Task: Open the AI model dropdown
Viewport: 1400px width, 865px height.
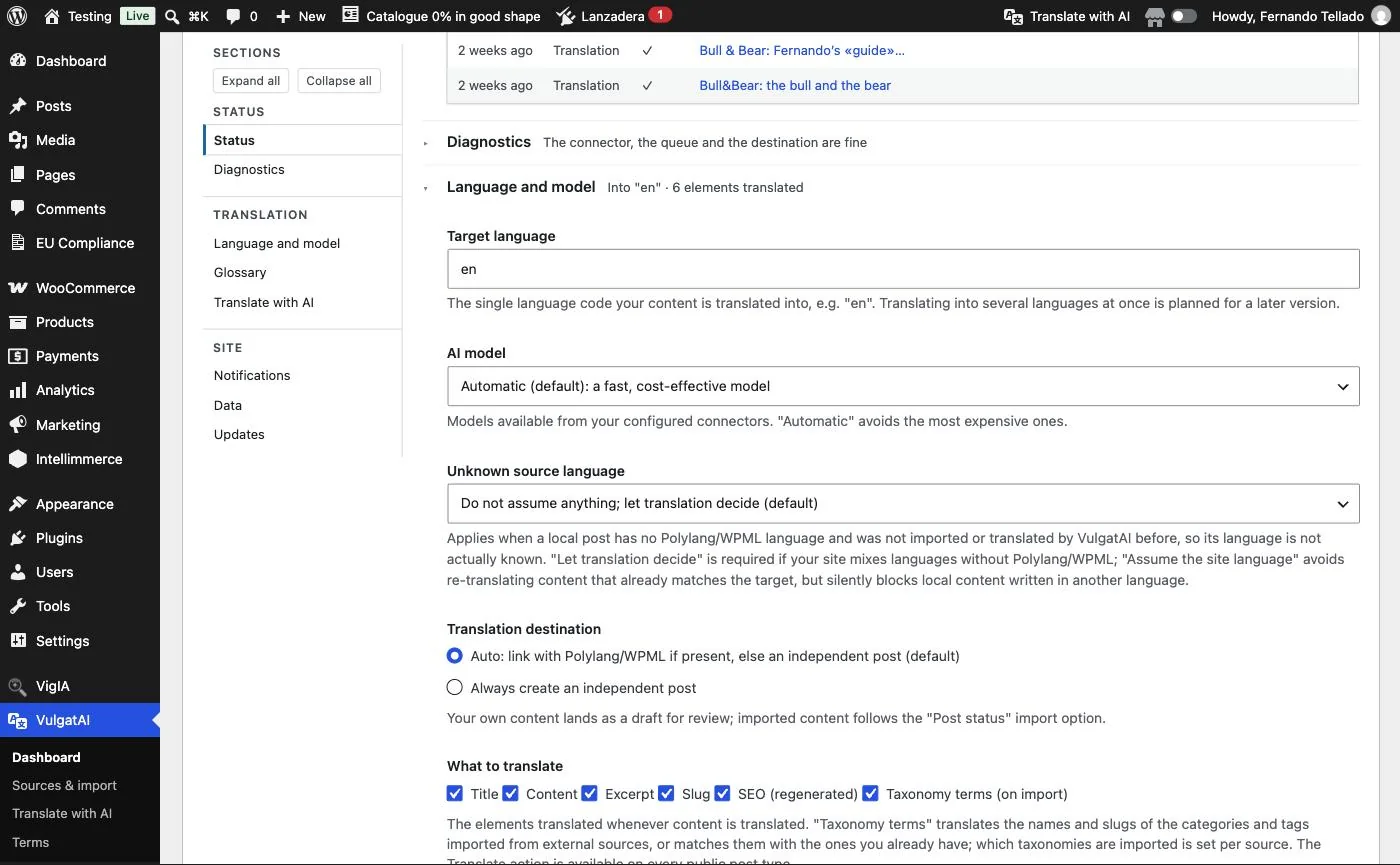Action: coord(903,386)
